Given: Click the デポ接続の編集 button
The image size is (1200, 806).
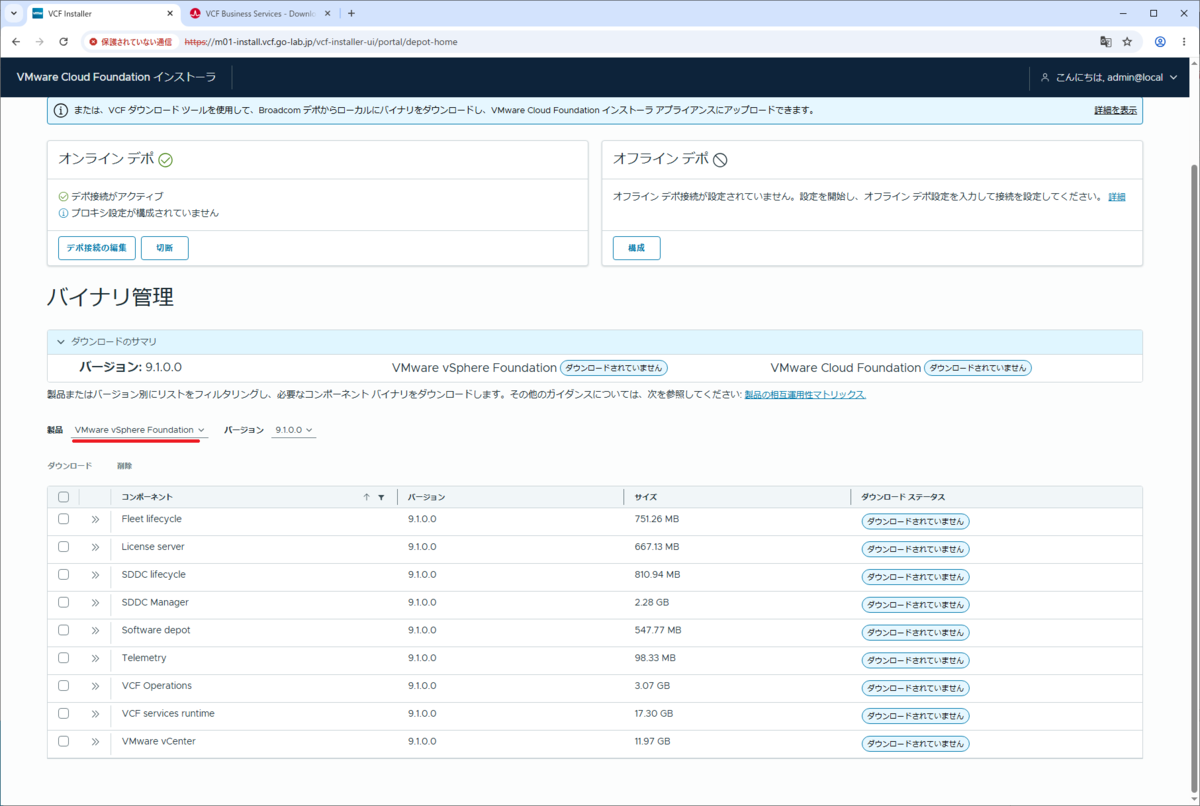Looking at the screenshot, I should pos(97,248).
